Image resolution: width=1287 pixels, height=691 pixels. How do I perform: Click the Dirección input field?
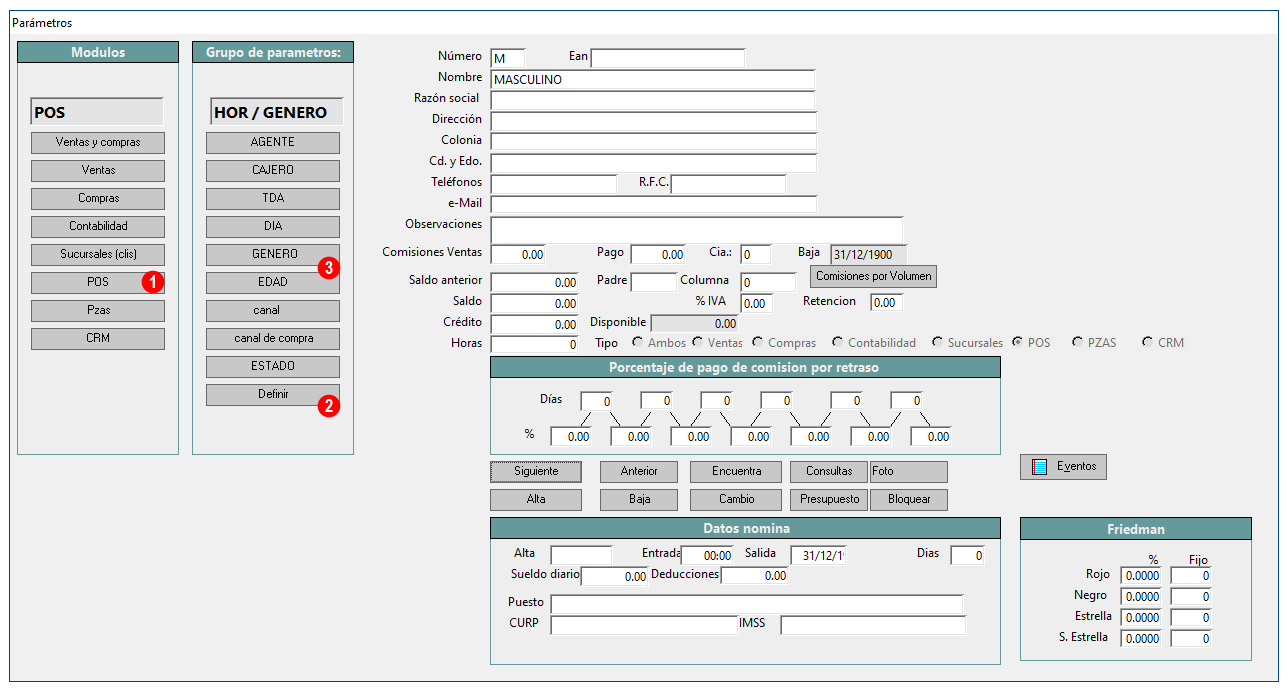click(654, 122)
